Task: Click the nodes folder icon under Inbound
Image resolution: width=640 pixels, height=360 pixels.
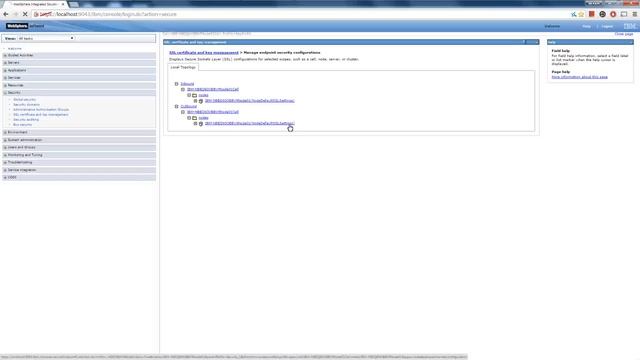Action: click(195, 95)
